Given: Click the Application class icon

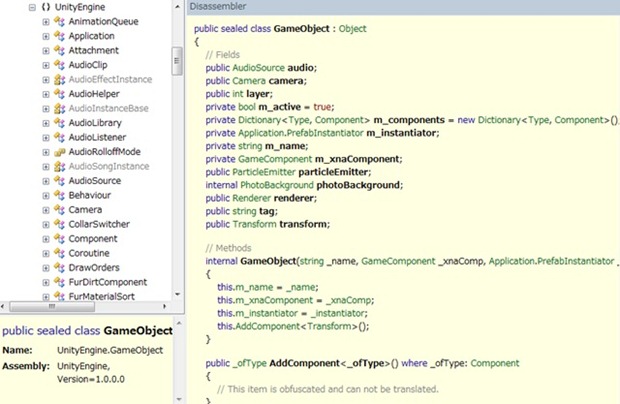Looking at the screenshot, I should tap(59, 36).
